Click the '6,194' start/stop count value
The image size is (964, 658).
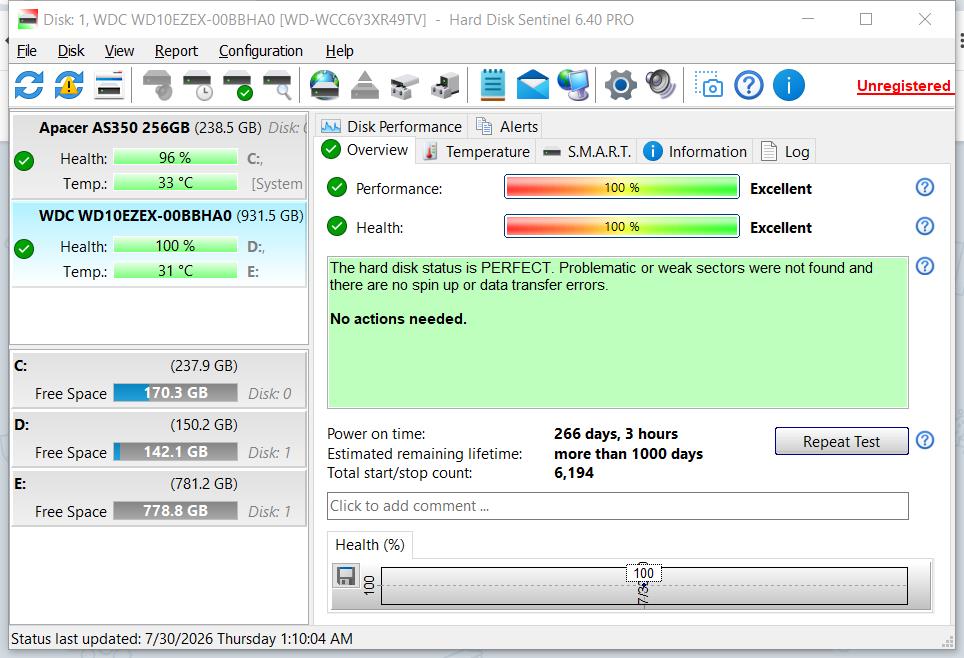click(x=574, y=473)
